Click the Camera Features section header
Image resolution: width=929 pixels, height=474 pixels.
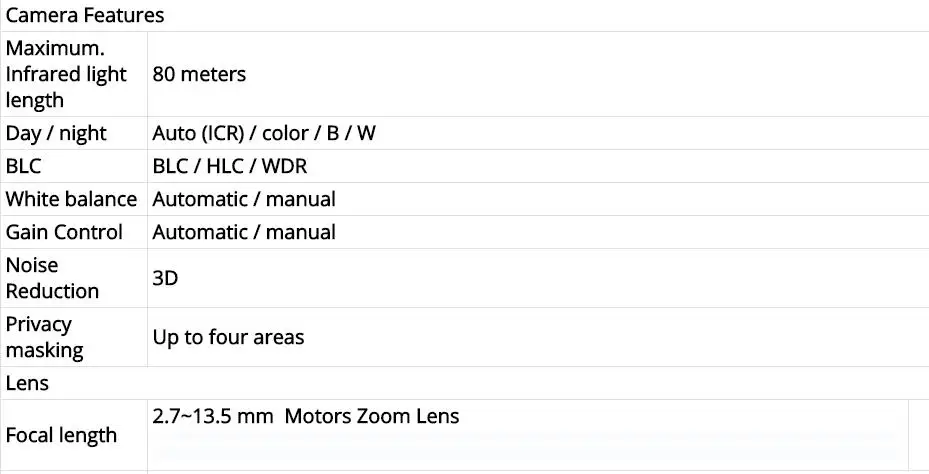[x=85, y=15]
